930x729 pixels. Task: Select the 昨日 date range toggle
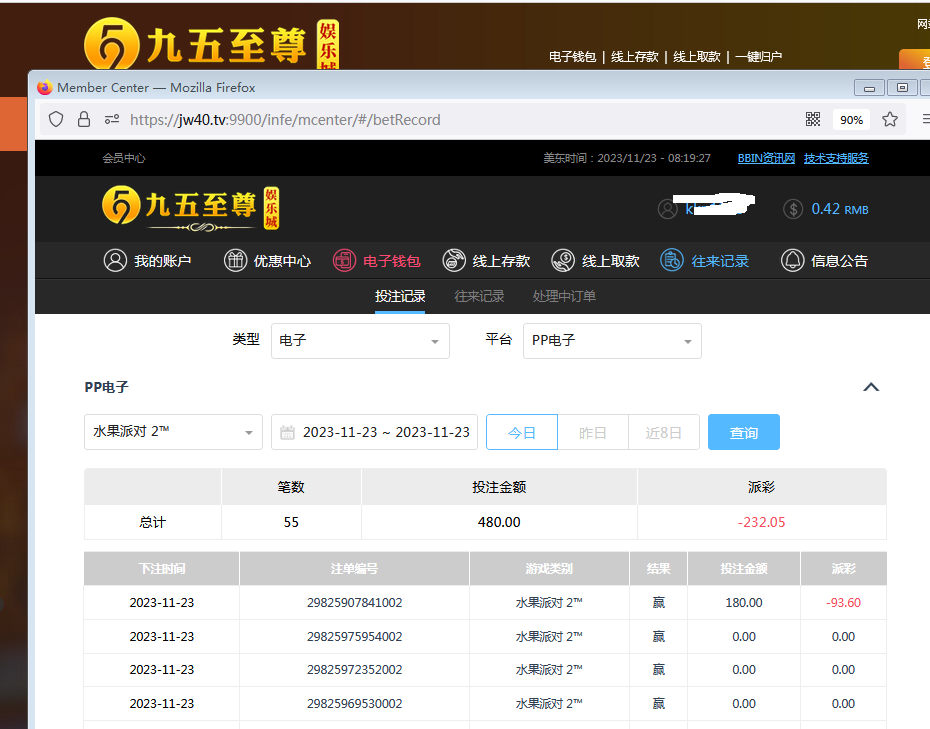click(x=593, y=433)
